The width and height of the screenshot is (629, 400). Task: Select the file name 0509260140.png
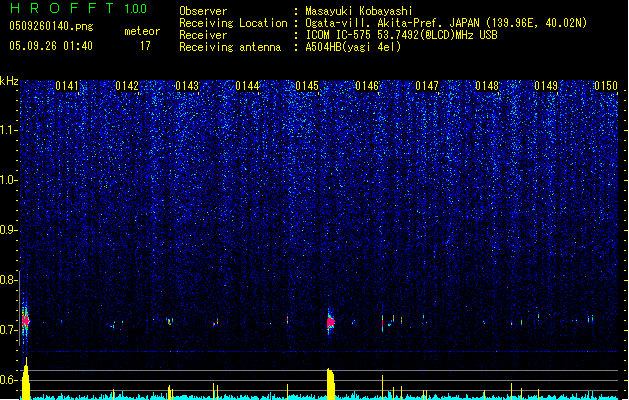pos(51,27)
